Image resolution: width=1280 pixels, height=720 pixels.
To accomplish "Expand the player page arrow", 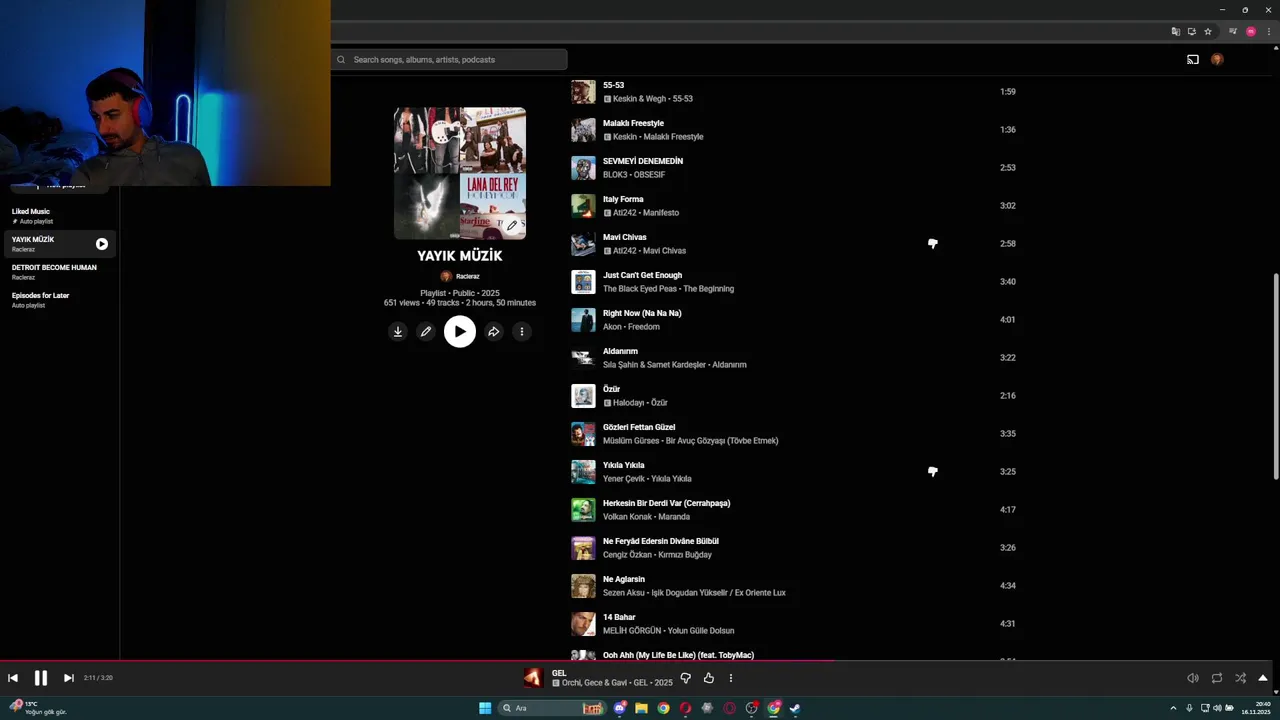I will 1263,678.
